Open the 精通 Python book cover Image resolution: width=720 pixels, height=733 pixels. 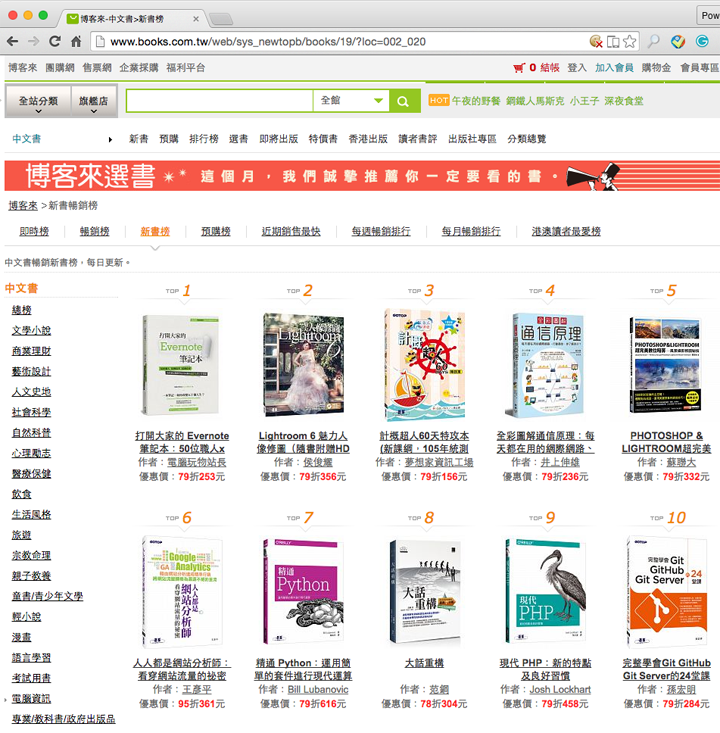(x=303, y=592)
